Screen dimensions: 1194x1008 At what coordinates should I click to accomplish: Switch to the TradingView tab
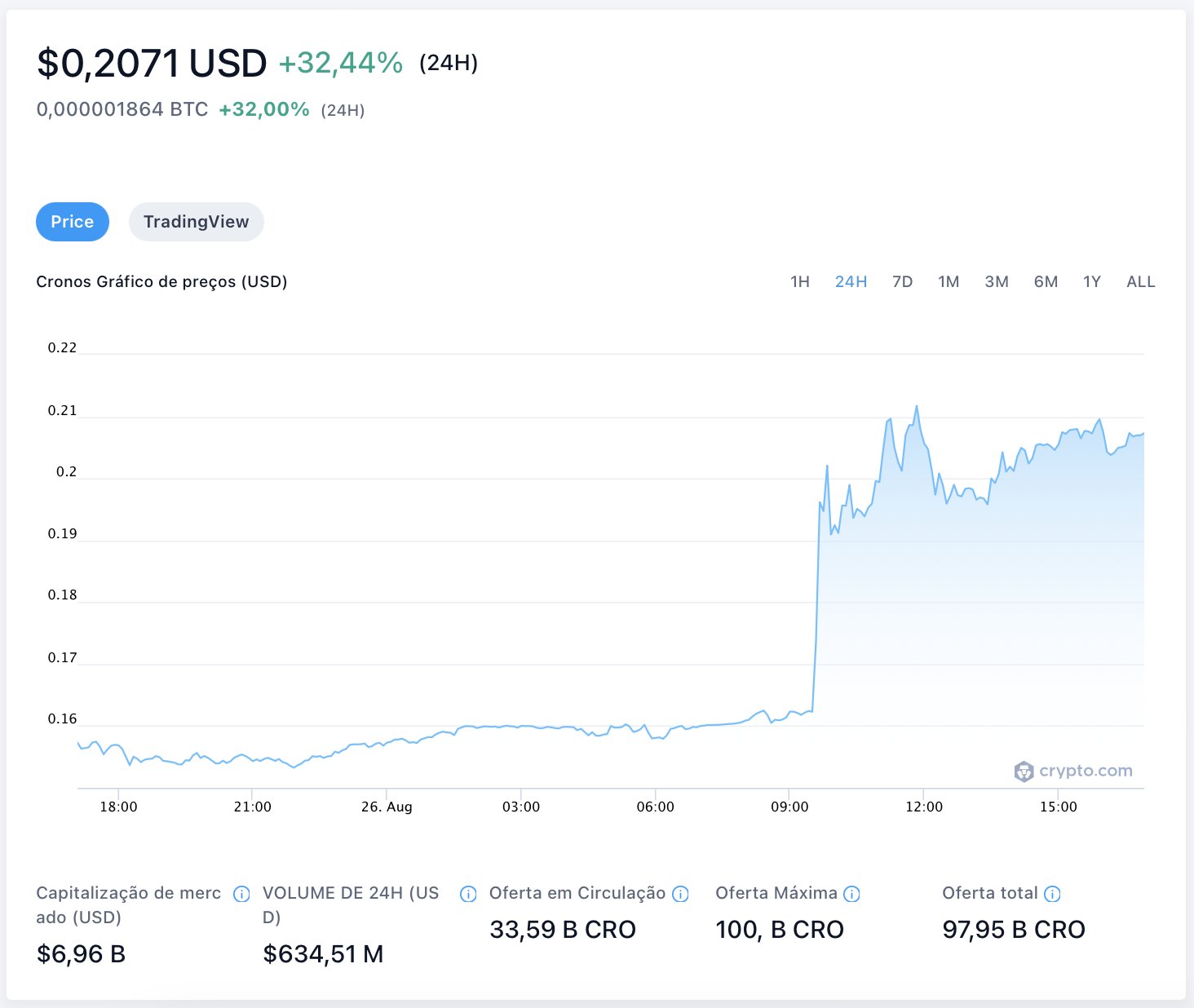197,222
